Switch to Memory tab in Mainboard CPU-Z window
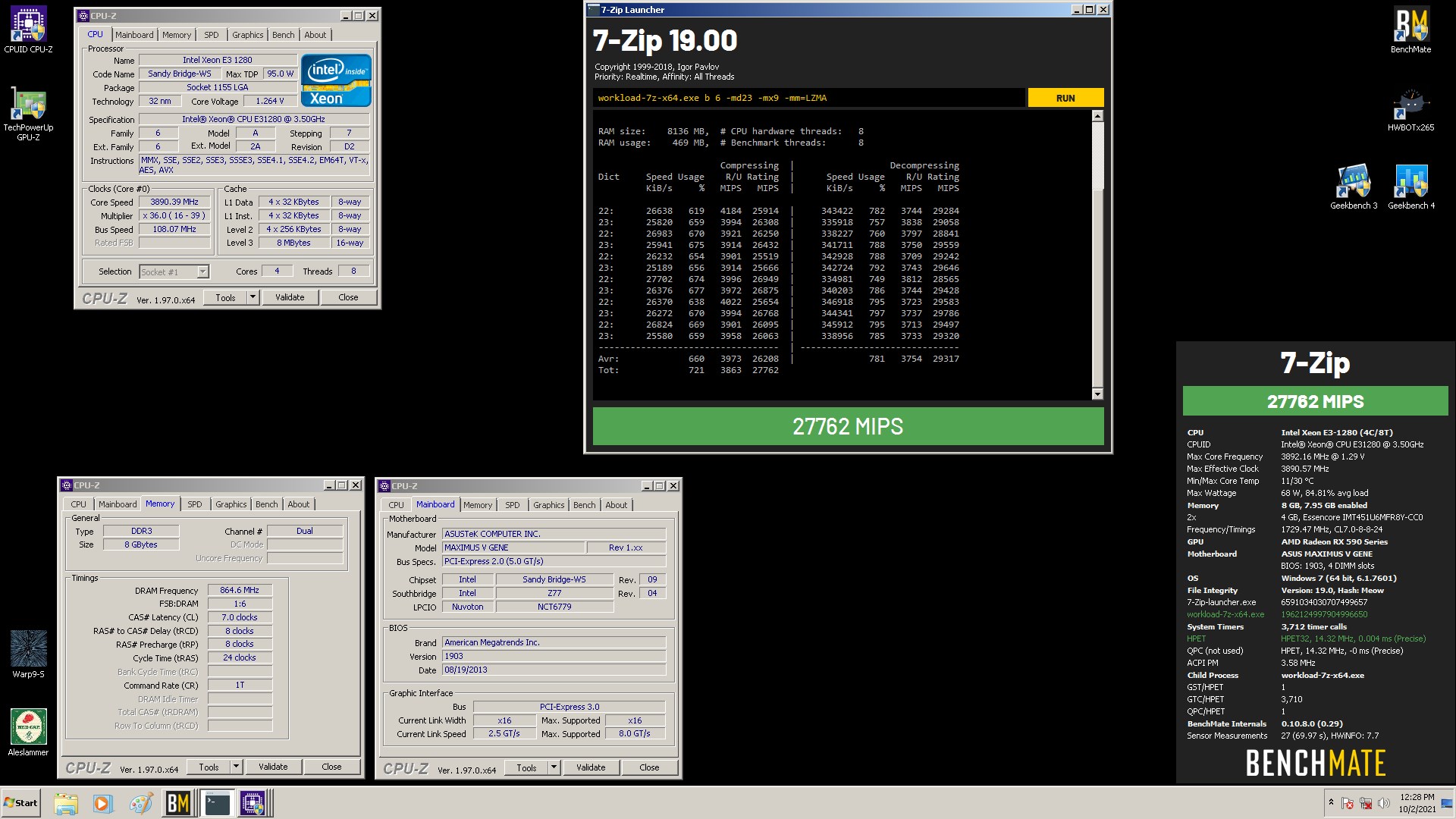1456x819 pixels. [x=478, y=505]
